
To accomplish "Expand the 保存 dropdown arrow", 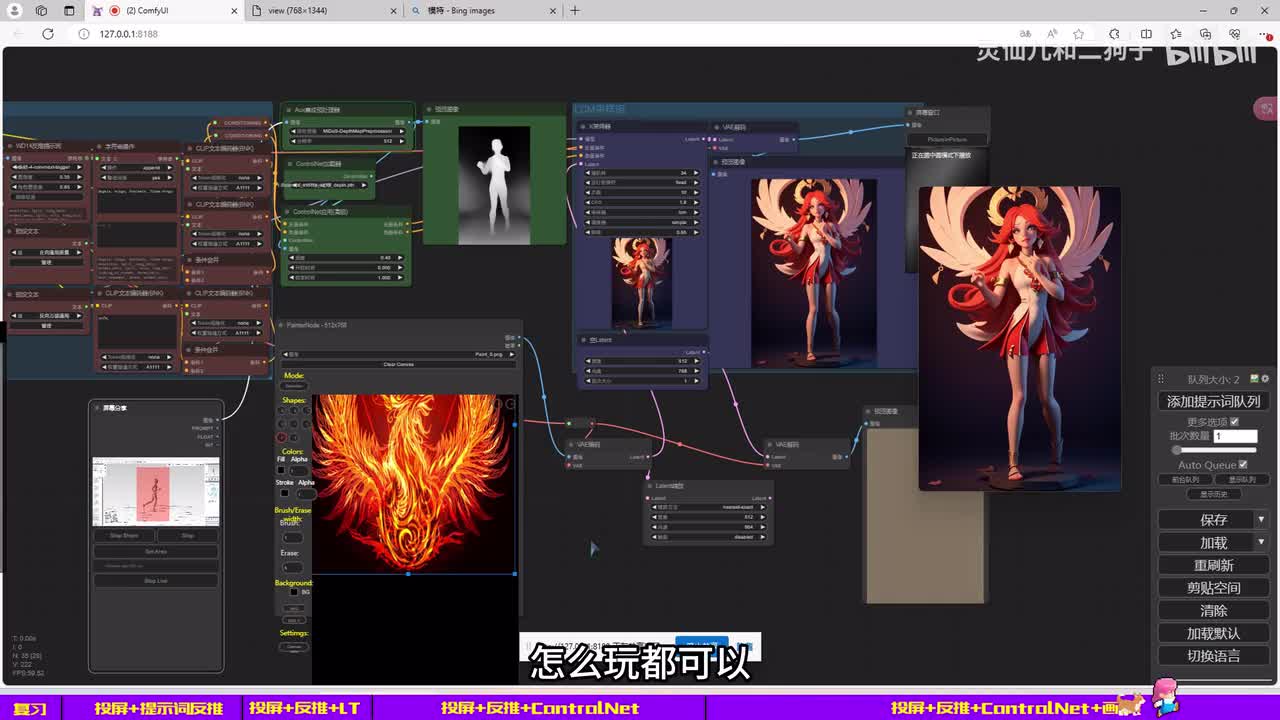I will [x=1261, y=520].
